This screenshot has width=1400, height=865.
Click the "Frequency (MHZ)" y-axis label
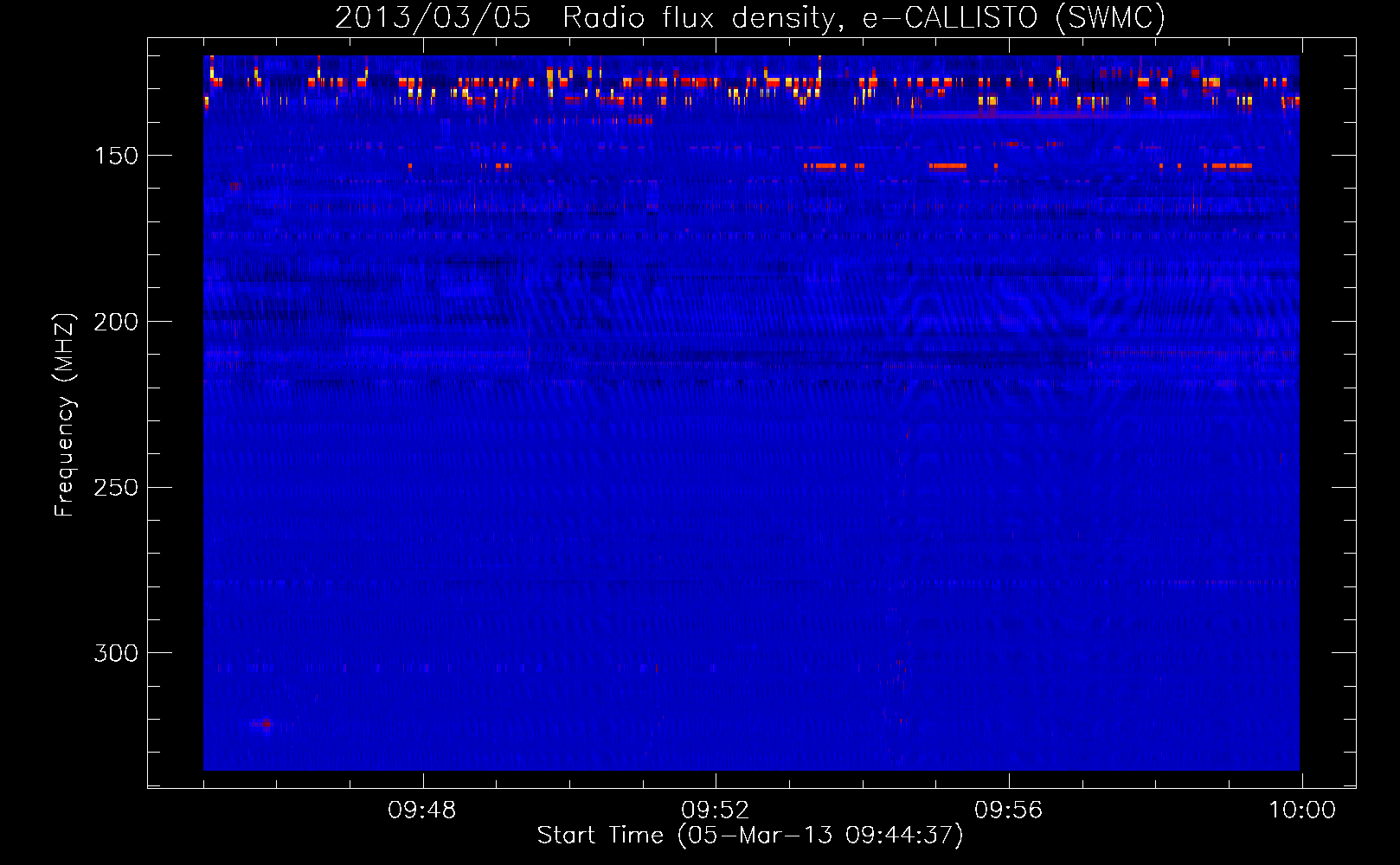65,414
